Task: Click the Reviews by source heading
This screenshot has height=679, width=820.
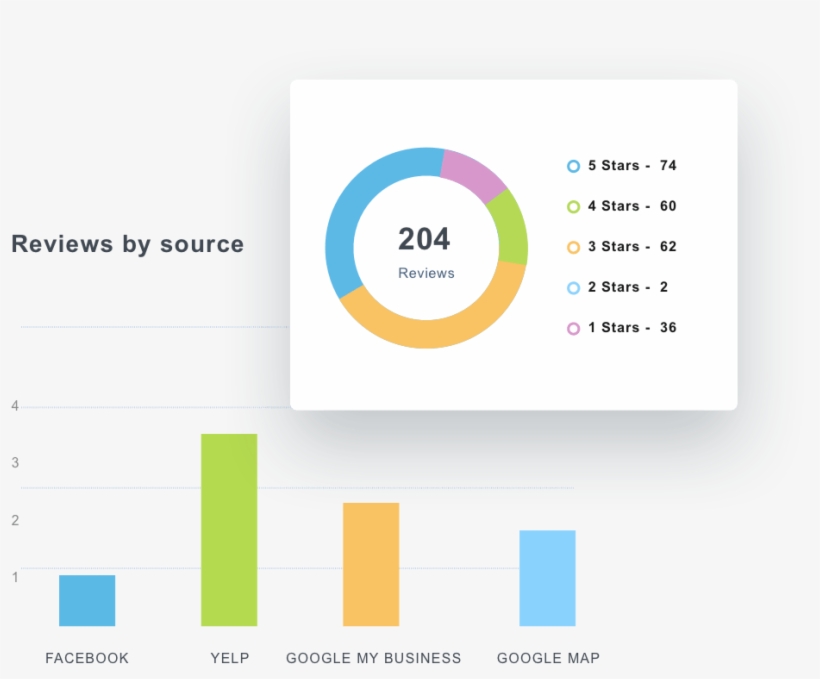Action: point(126,244)
